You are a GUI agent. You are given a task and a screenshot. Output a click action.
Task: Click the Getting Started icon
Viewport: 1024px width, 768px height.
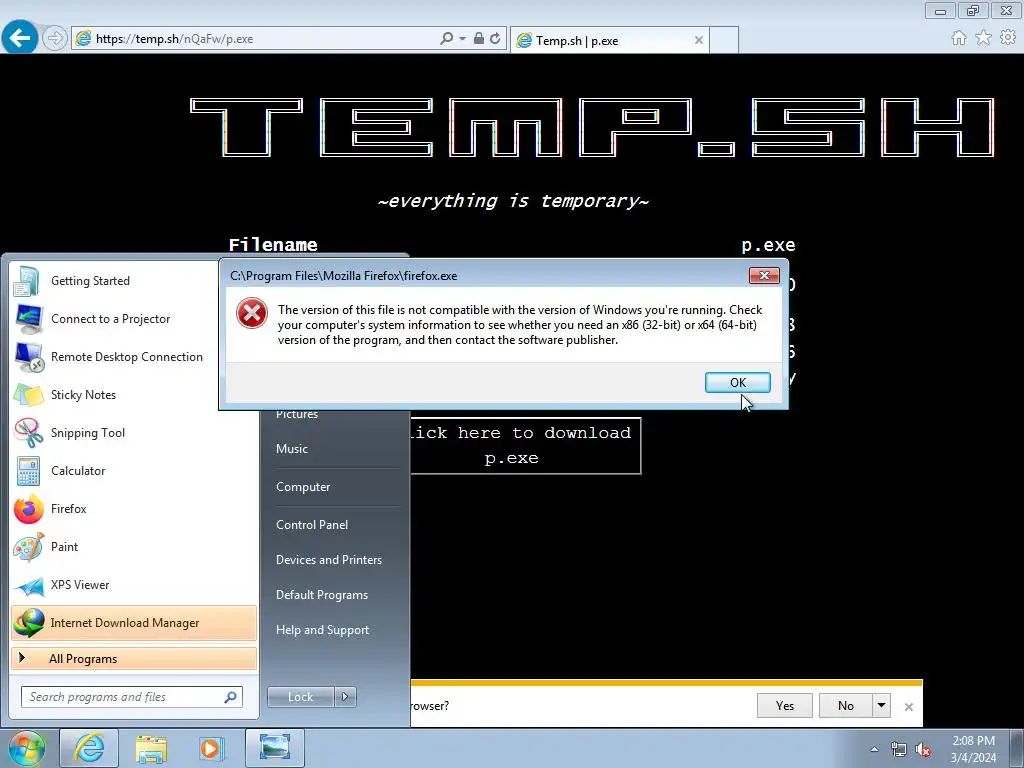coord(27,281)
